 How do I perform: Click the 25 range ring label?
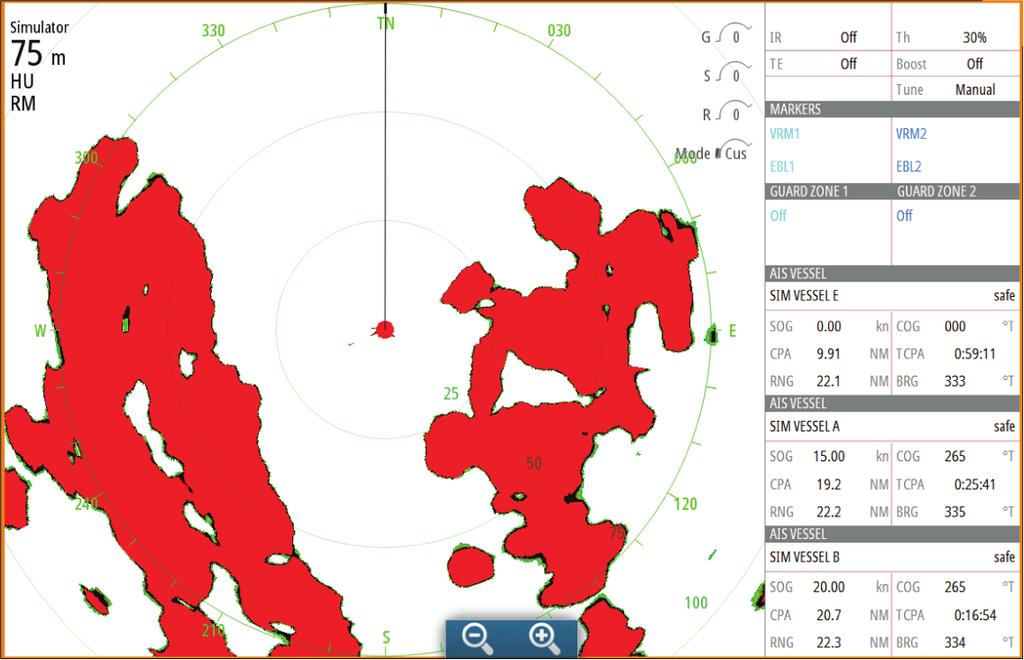coord(451,394)
